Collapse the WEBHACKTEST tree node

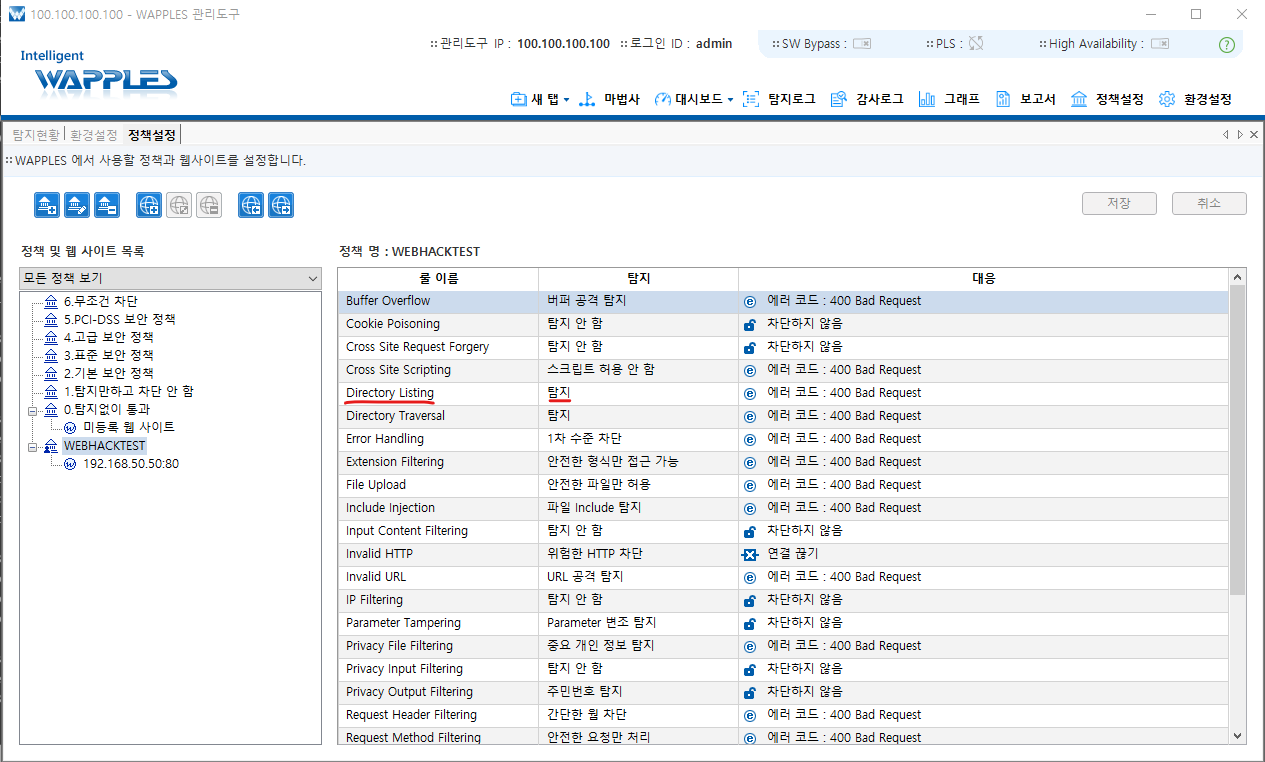click(x=34, y=446)
